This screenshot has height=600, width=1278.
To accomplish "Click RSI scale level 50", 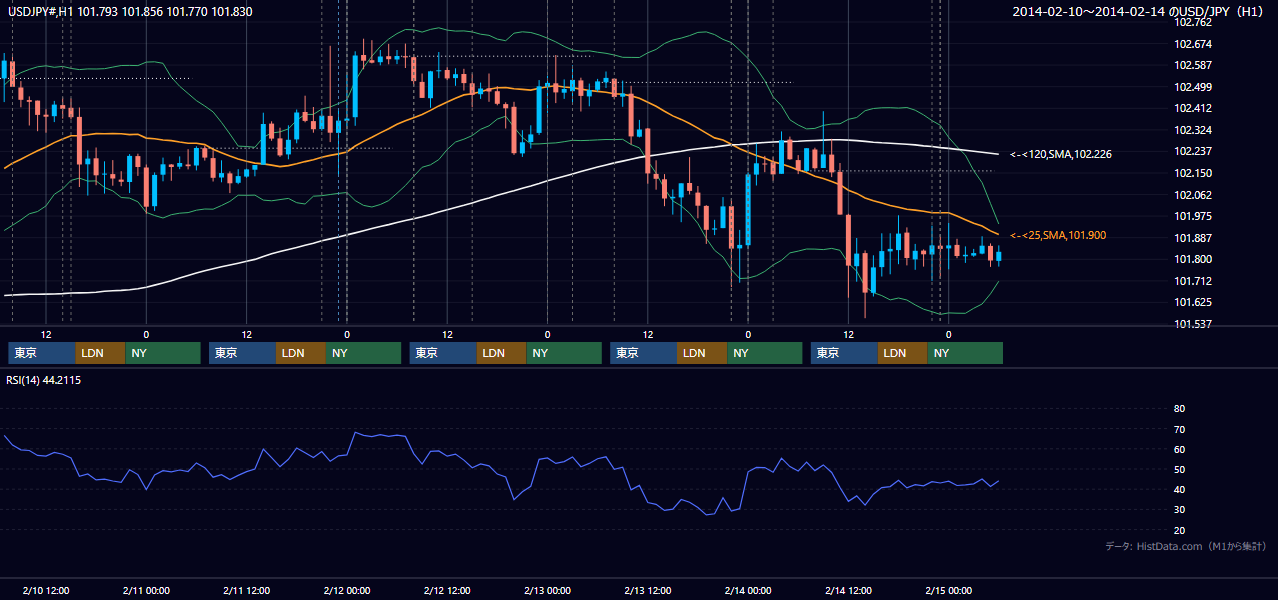I will coord(1179,469).
